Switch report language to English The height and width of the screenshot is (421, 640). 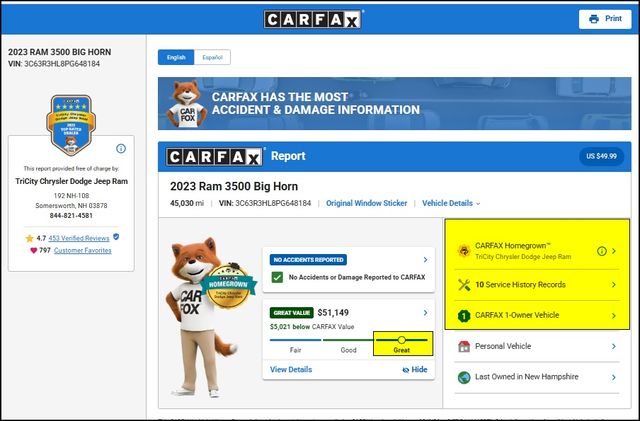pos(176,57)
